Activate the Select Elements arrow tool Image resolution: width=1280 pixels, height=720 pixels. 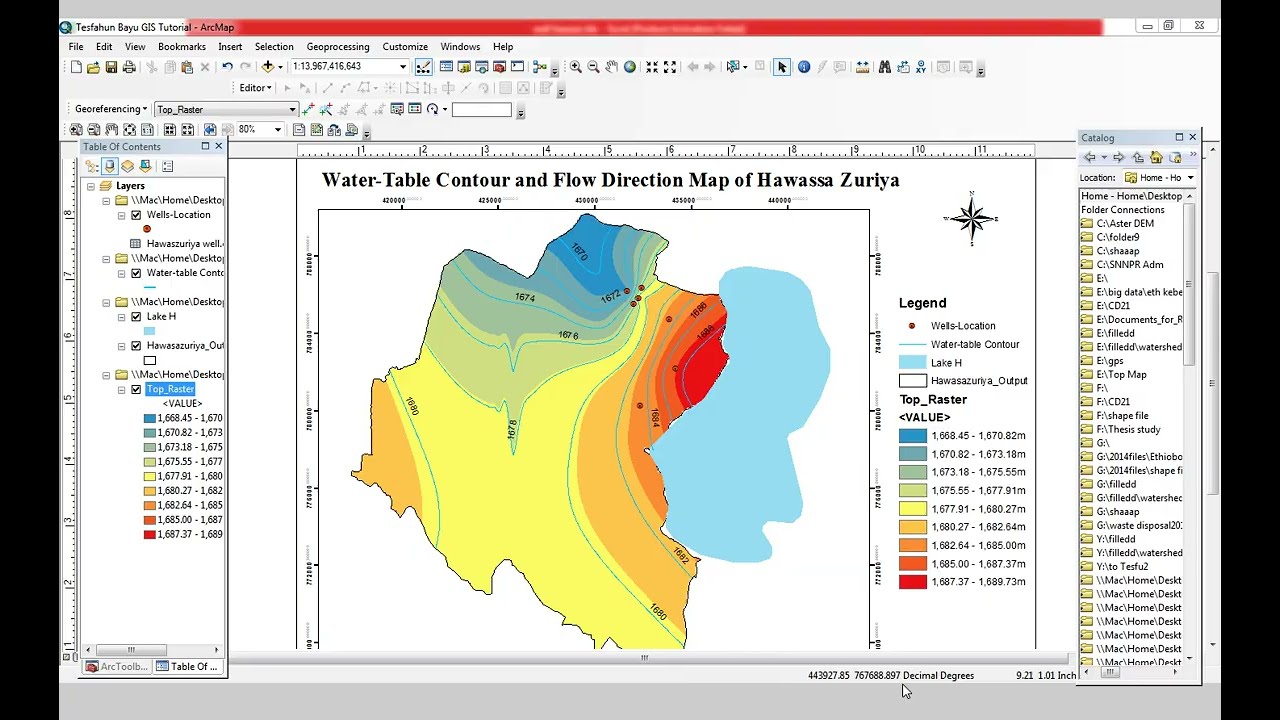click(782, 67)
